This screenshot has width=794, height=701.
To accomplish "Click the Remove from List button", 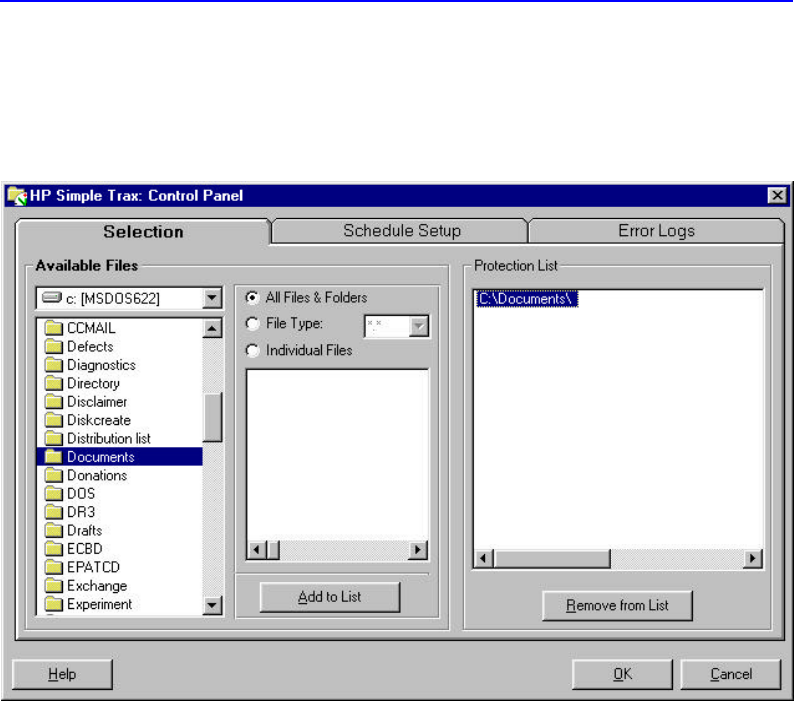I will pyautogui.click(x=617, y=606).
